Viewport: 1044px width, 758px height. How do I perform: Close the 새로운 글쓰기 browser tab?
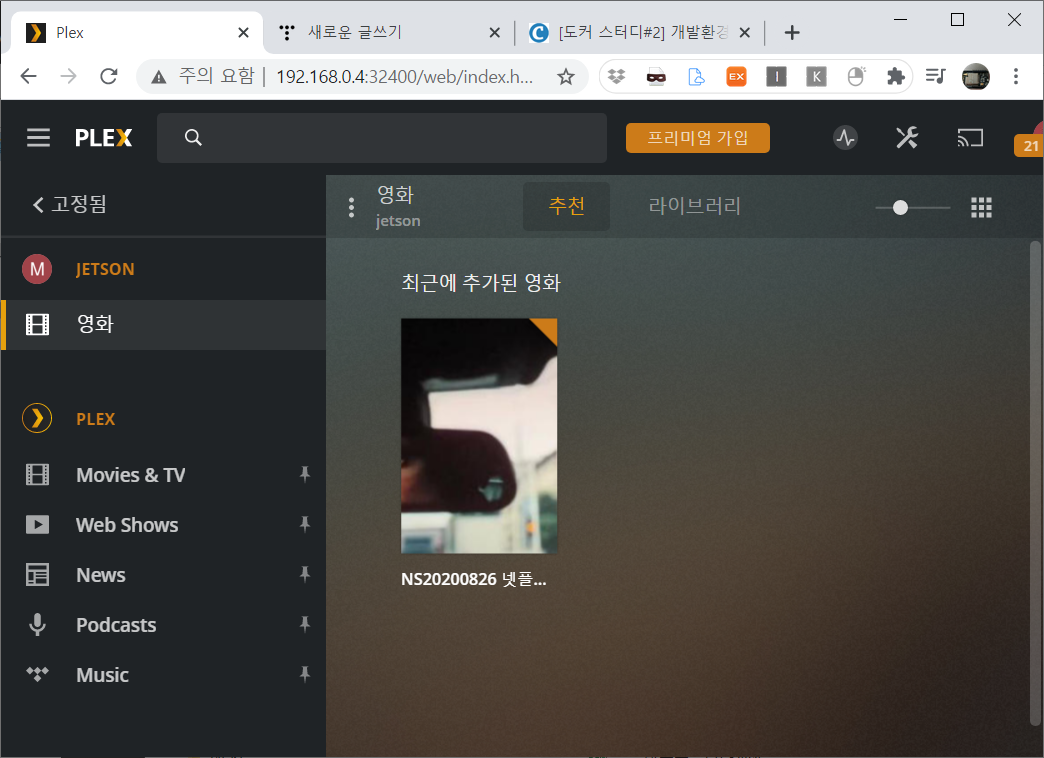(494, 33)
